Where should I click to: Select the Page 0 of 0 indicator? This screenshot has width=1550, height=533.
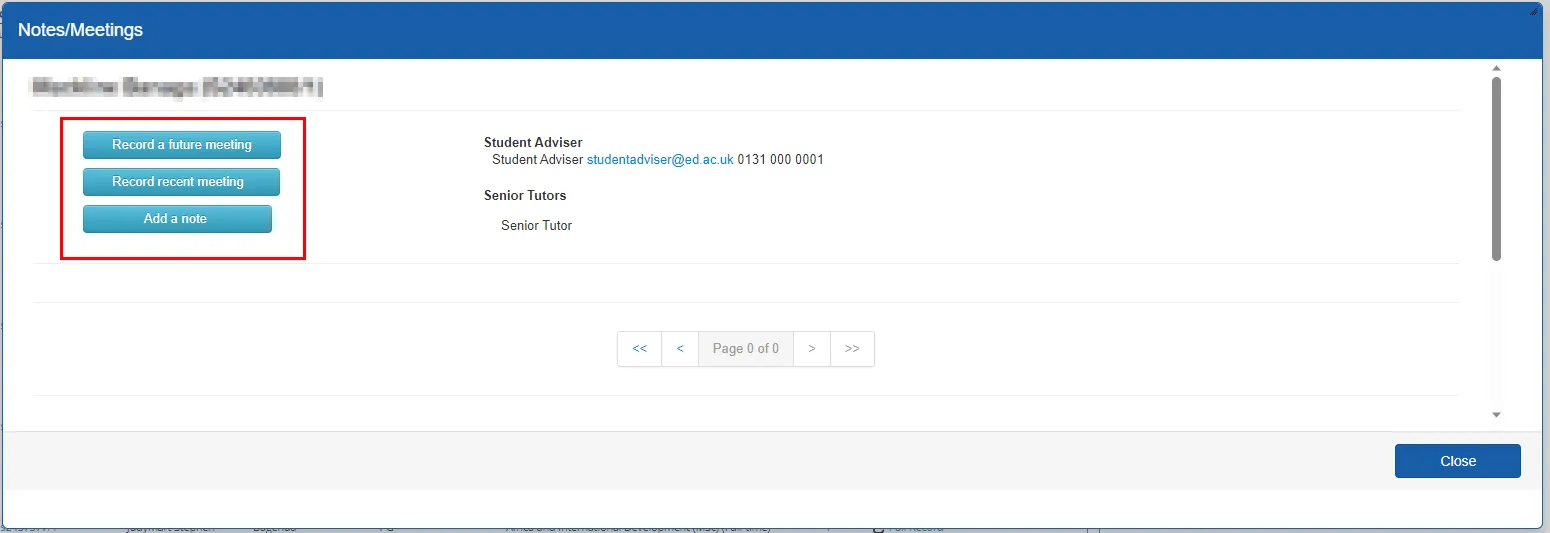tap(746, 349)
